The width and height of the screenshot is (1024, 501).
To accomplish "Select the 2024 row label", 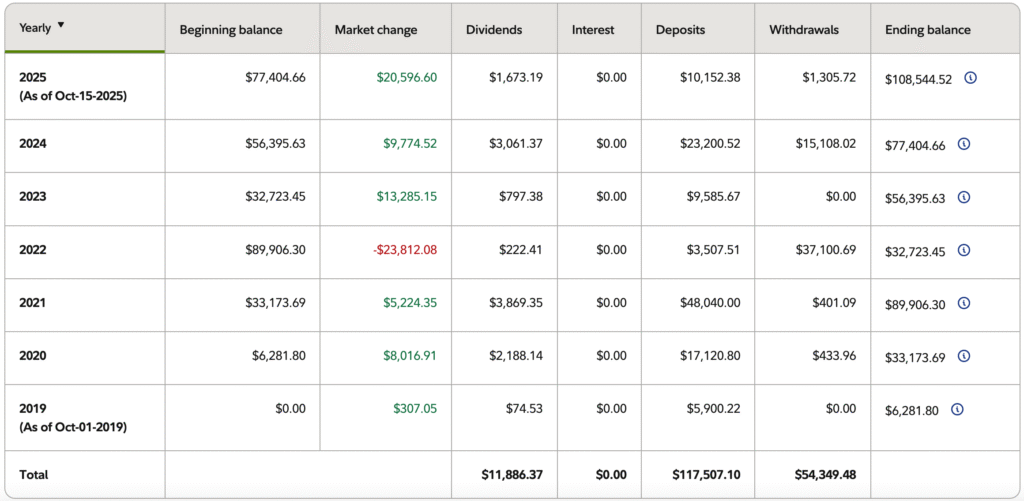I will pos(33,144).
